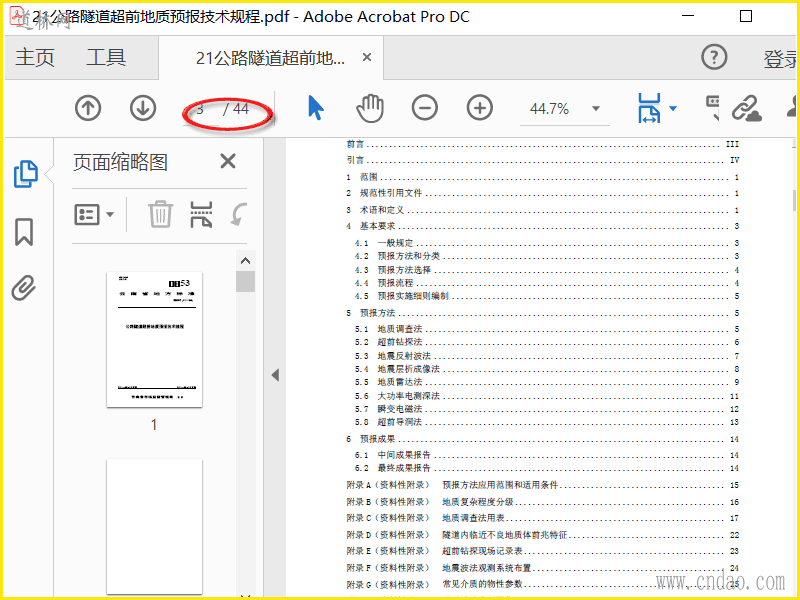Click the document vertical scrollbar handle
Viewport: 800px width, 600px height.
pos(794,200)
